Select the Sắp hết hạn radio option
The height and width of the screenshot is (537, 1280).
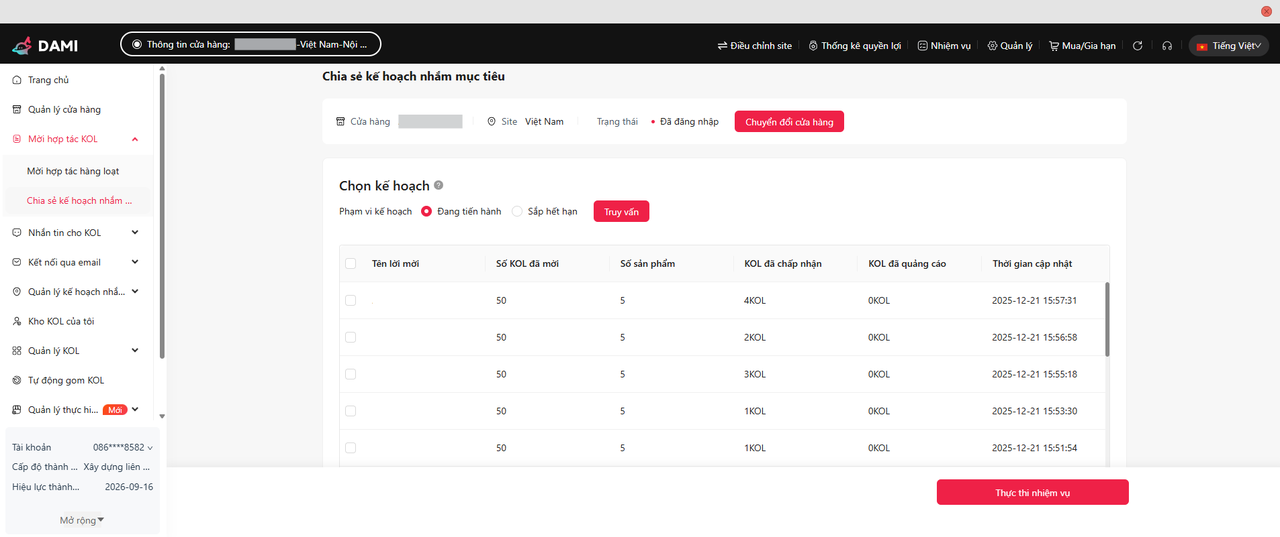point(517,212)
